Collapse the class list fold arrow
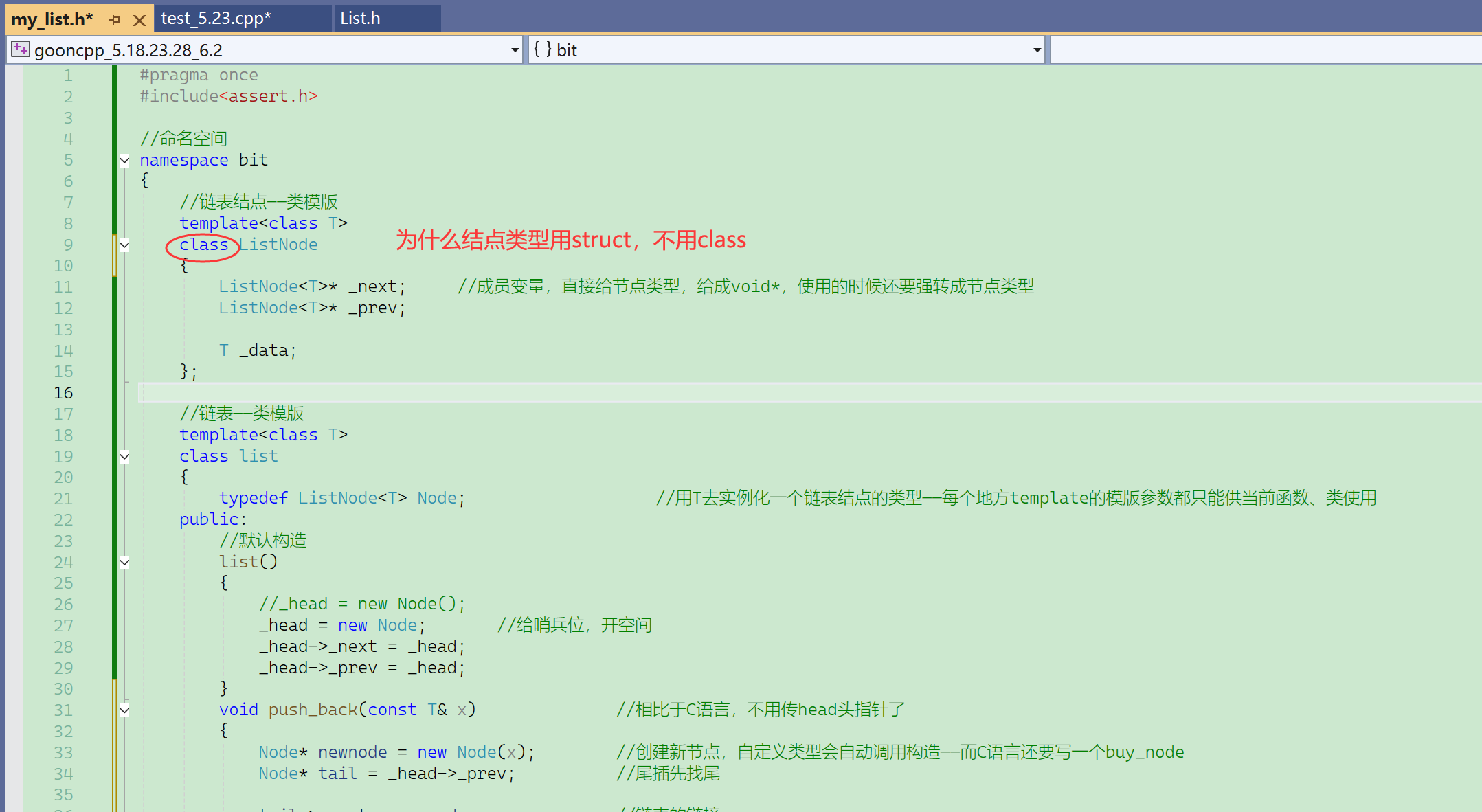The width and height of the screenshot is (1482, 812). point(124,457)
